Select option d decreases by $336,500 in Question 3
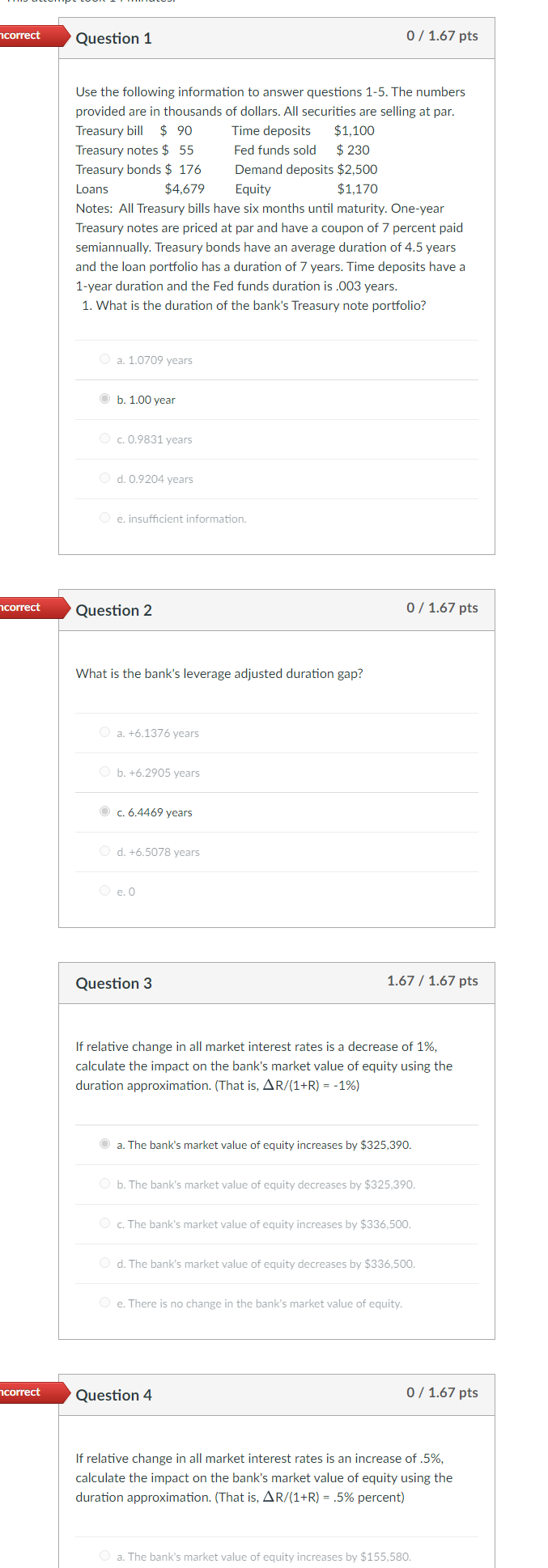548x1568 pixels. 104,1262
